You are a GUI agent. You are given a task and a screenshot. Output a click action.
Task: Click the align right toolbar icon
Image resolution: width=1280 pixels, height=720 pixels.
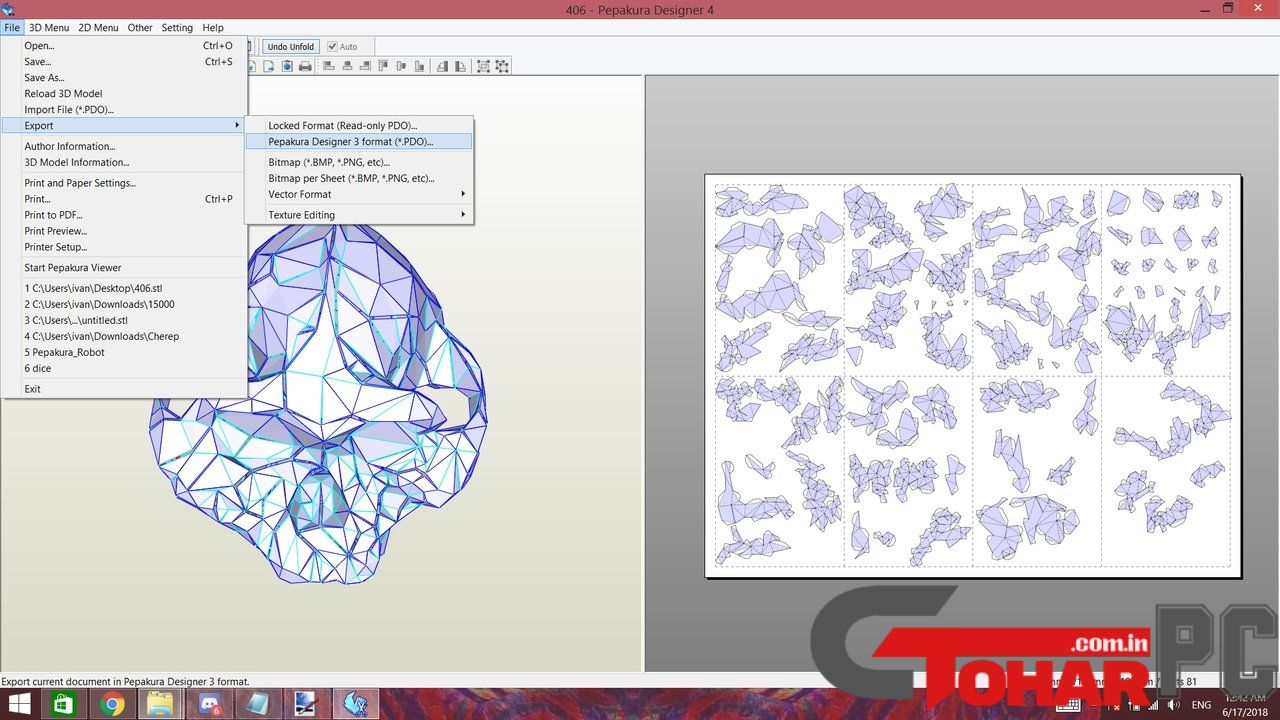point(365,66)
